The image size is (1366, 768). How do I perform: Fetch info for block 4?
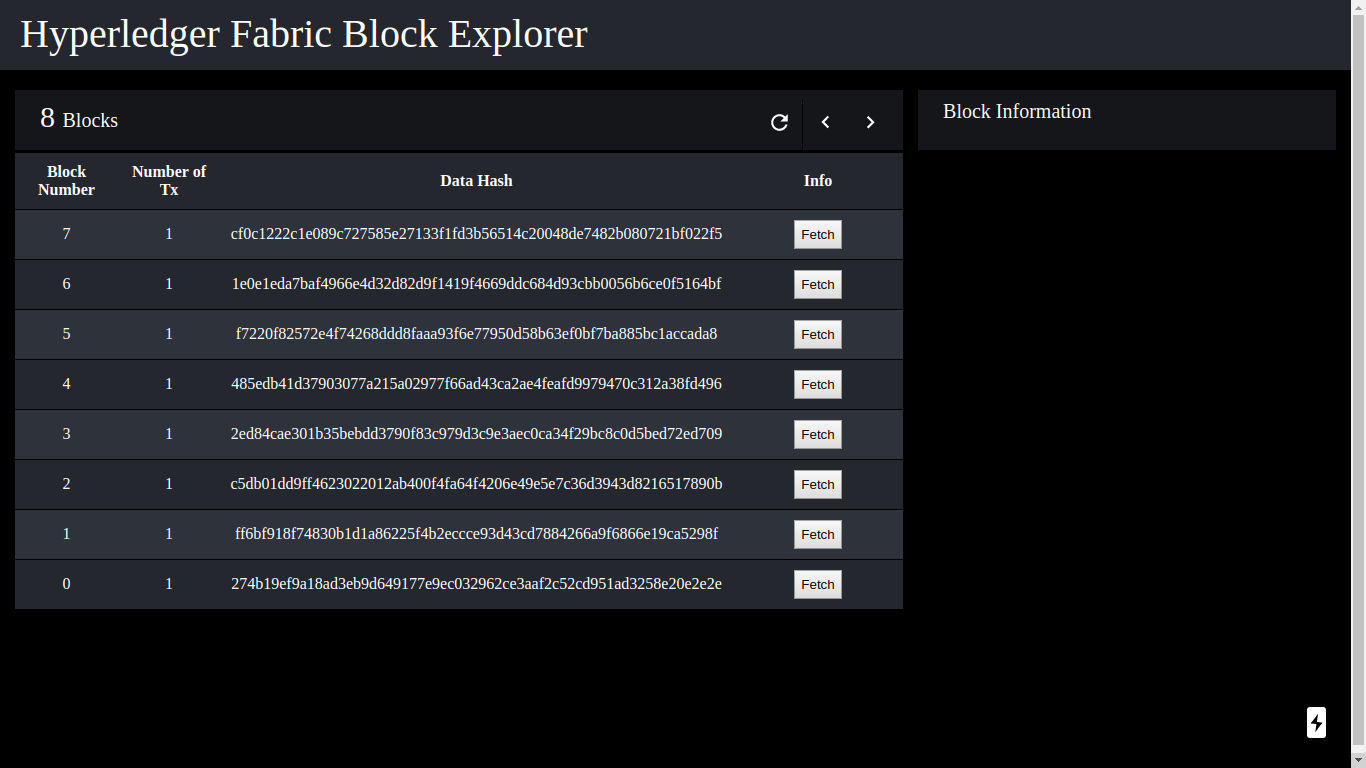(x=817, y=384)
